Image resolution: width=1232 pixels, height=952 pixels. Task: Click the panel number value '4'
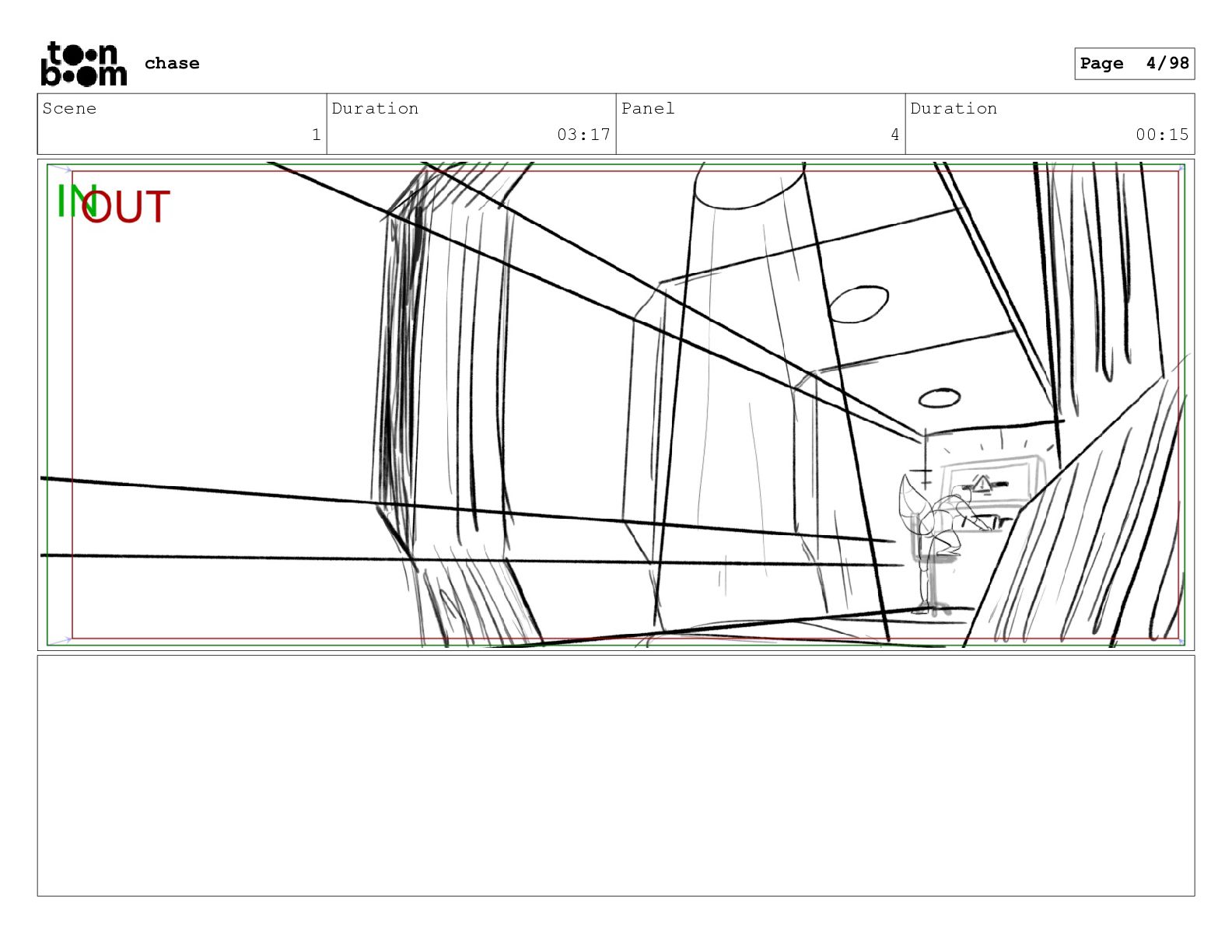pos(894,135)
